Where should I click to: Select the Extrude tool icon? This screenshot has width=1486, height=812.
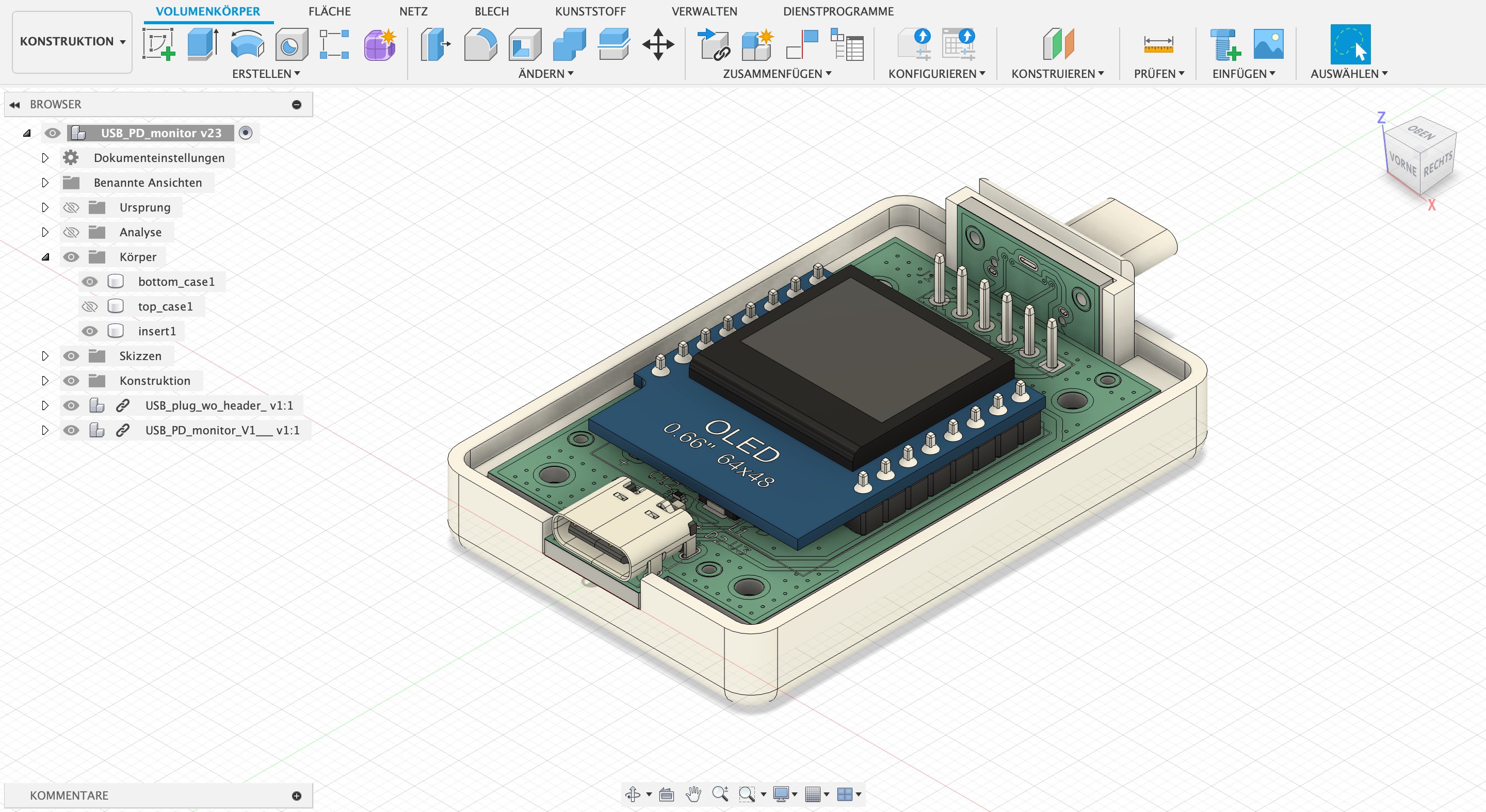(202, 44)
